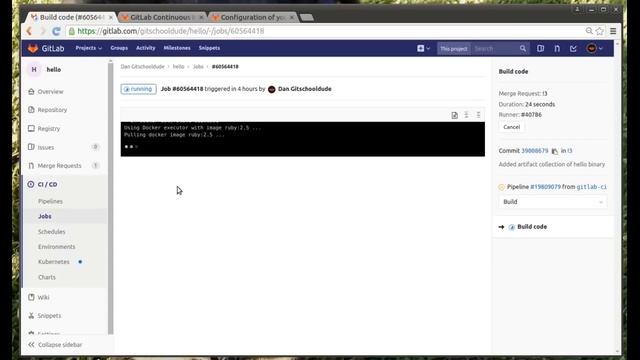
Task: Open the gitlab-ci branch link
Action: pos(591,187)
